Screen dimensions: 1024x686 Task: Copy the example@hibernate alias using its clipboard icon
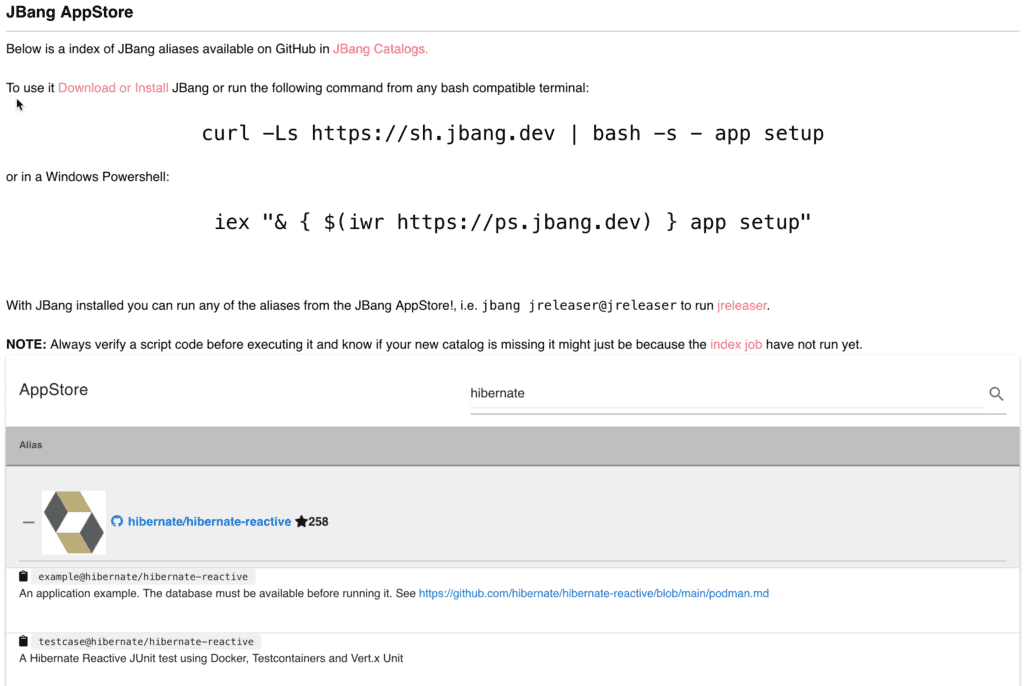pos(22,575)
